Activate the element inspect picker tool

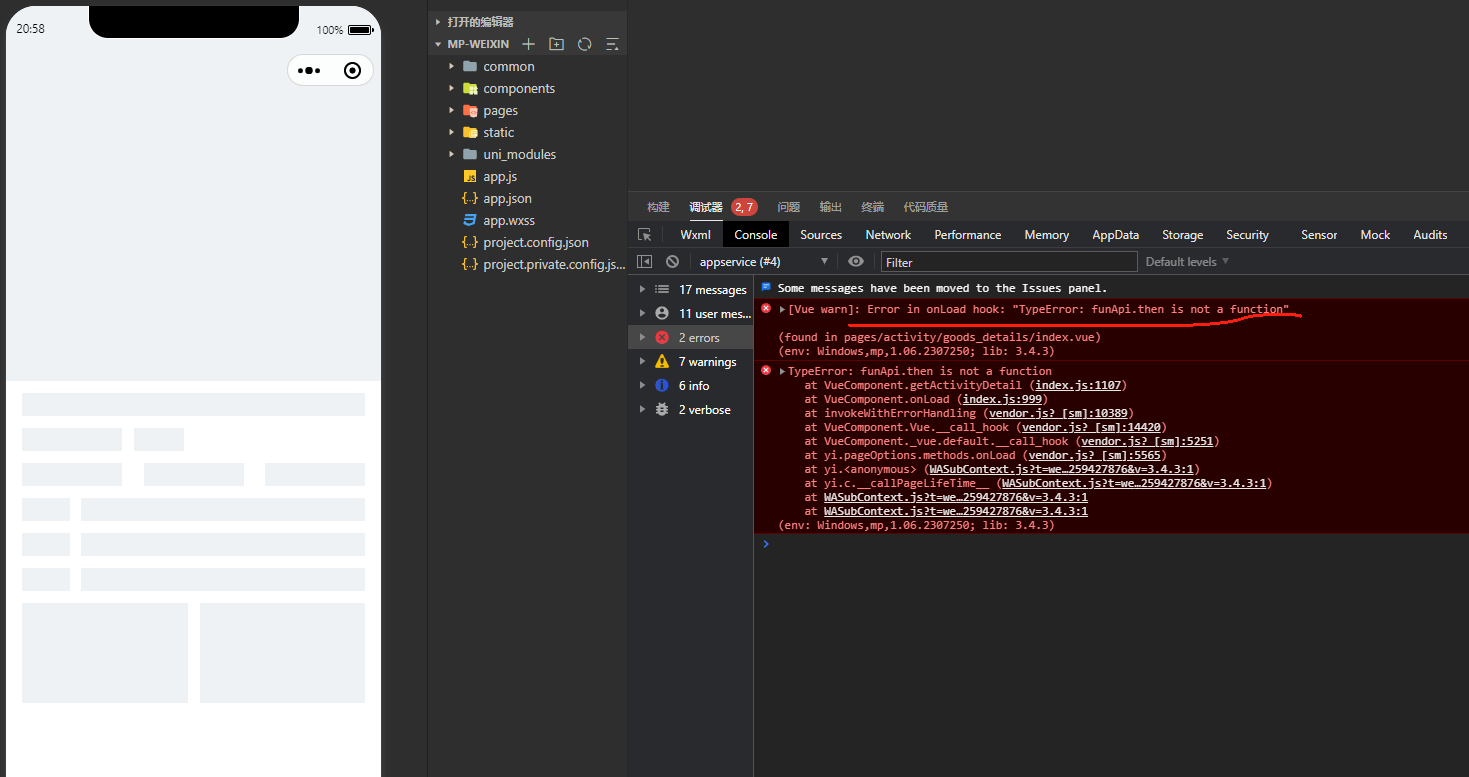pos(645,235)
